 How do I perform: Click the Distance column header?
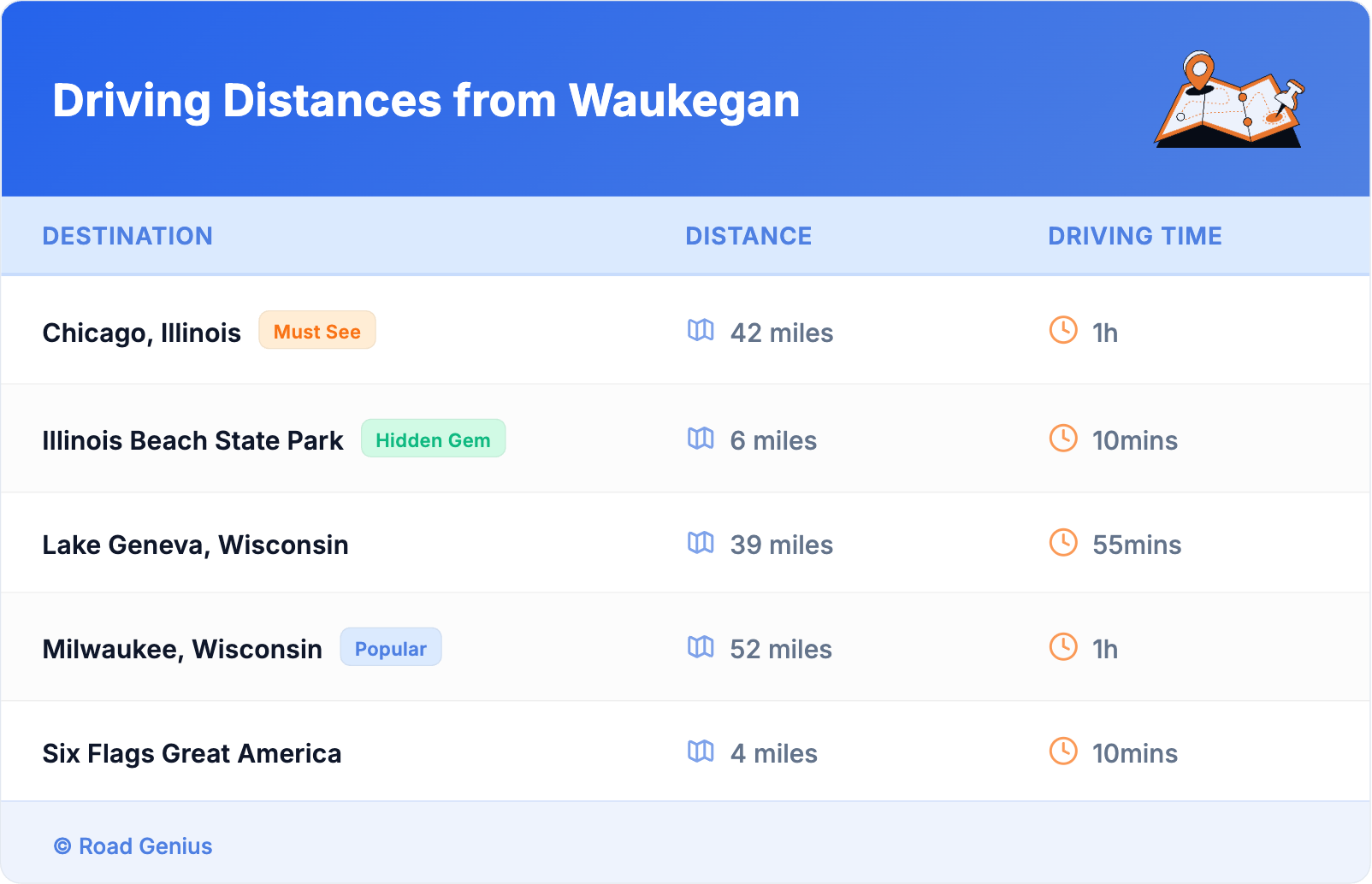point(748,236)
